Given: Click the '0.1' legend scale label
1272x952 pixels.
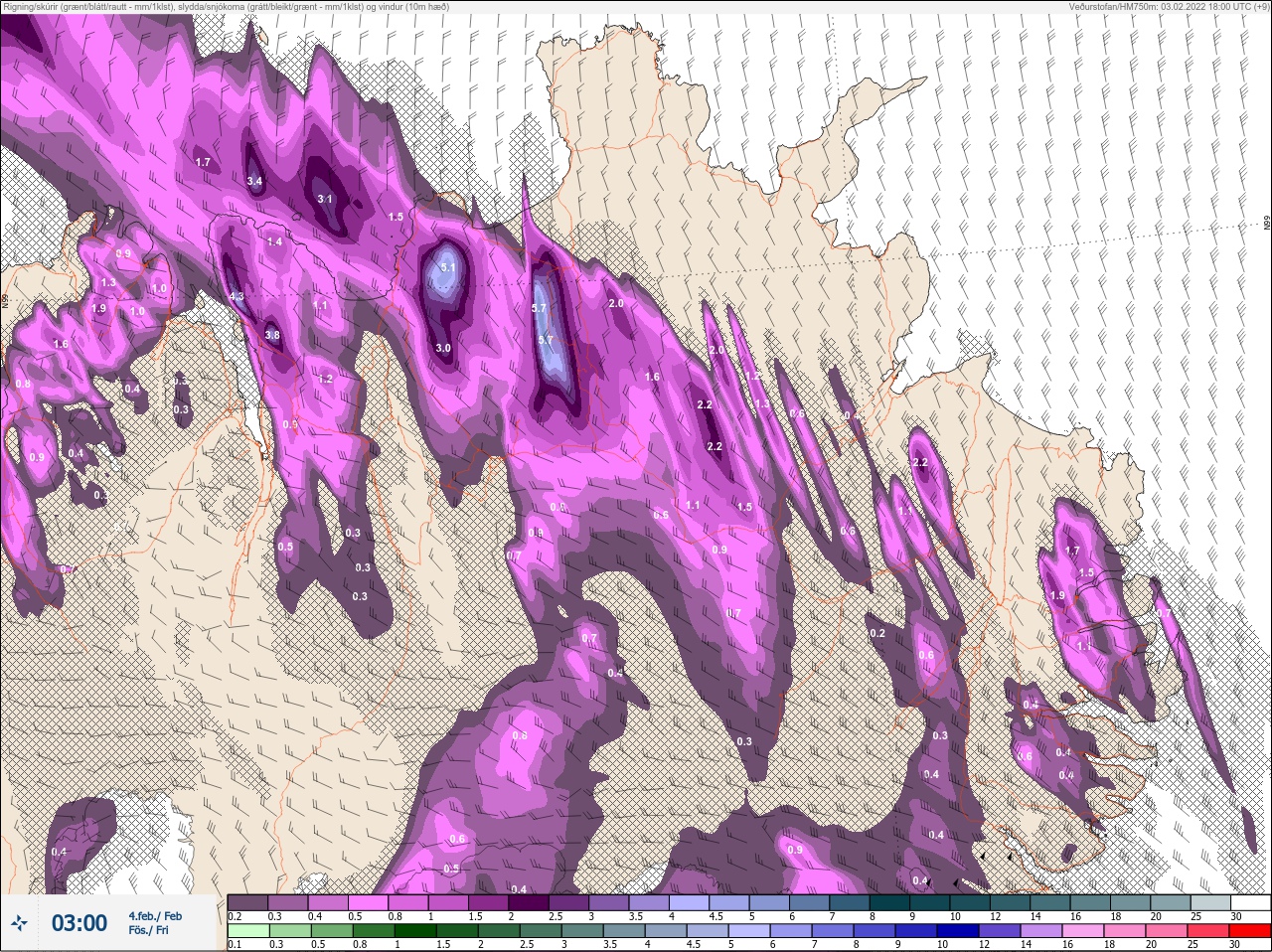Looking at the screenshot, I should click(235, 945).
